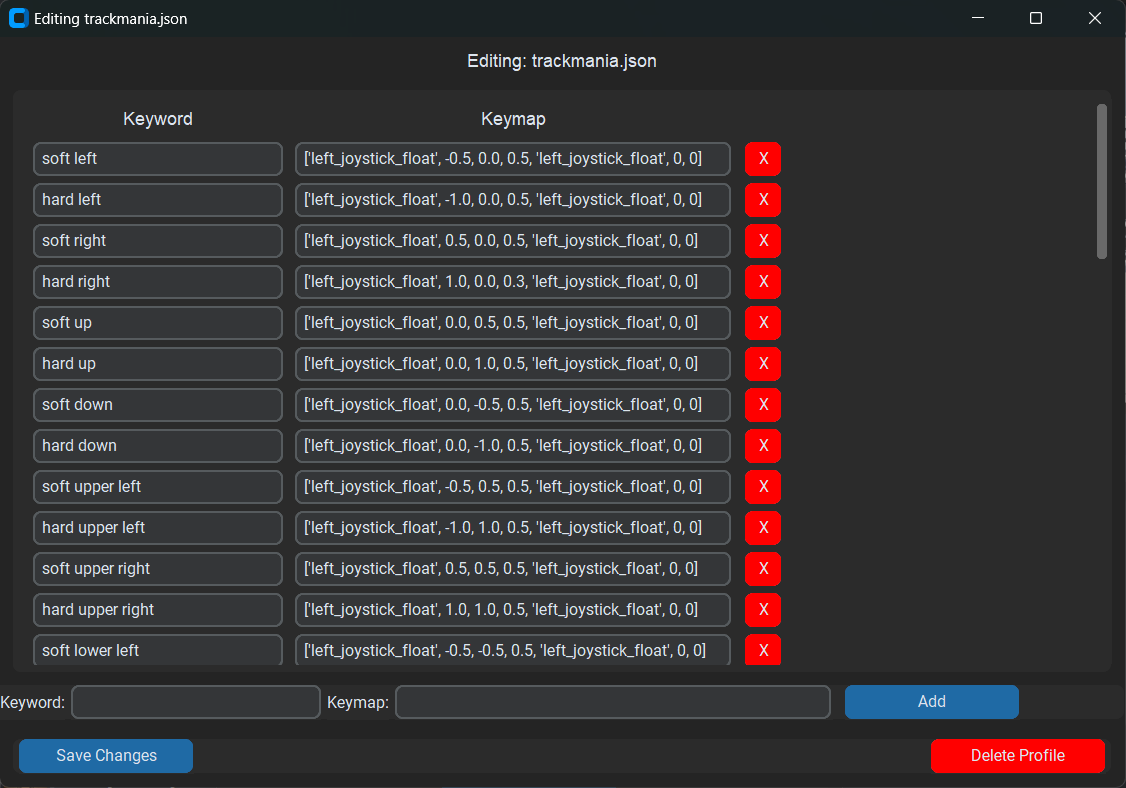The height and width of the screenshot is (788, 1126).
Task: Edit 'soft upper left' keymap value
Action: click(513, 486)
